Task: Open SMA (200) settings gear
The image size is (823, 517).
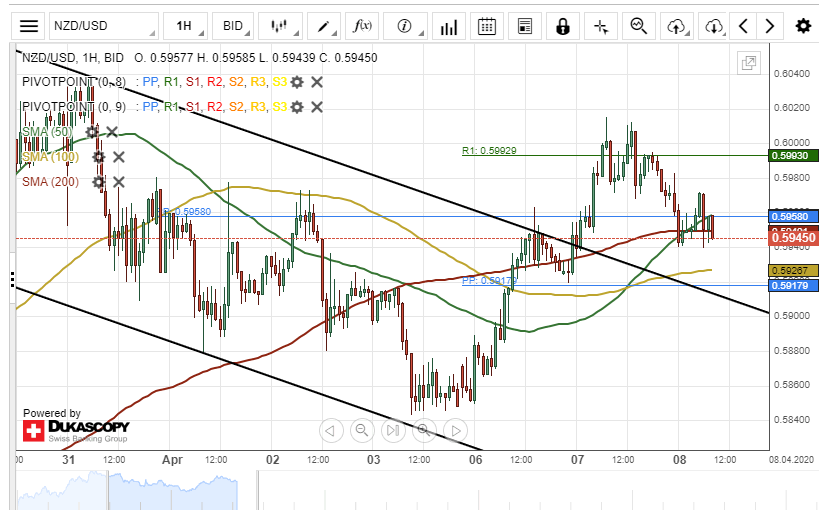Action: click(x=99, y=182)
